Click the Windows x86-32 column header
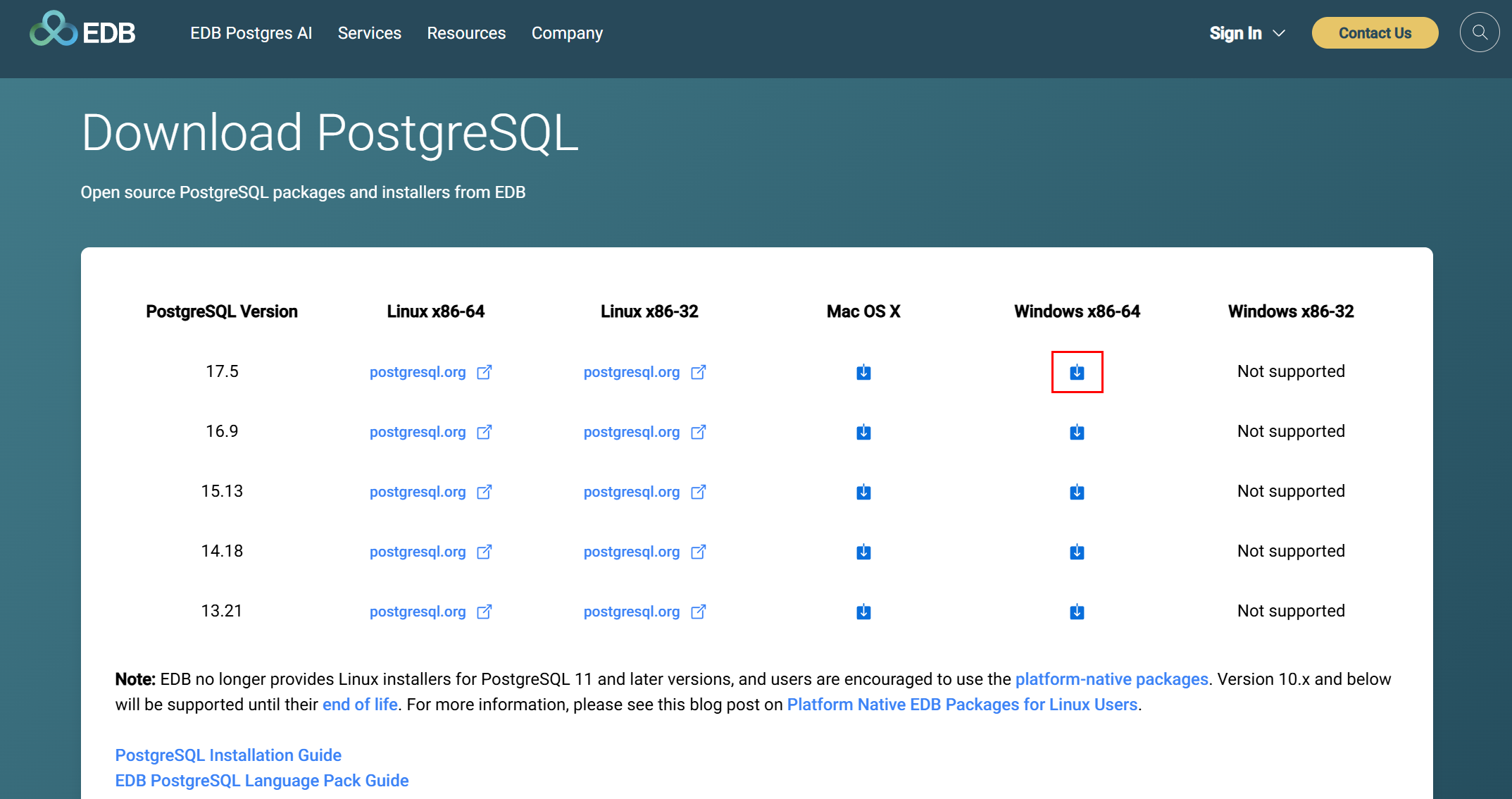This screenshot has height=799, width=1512. tap(1291, 311)
